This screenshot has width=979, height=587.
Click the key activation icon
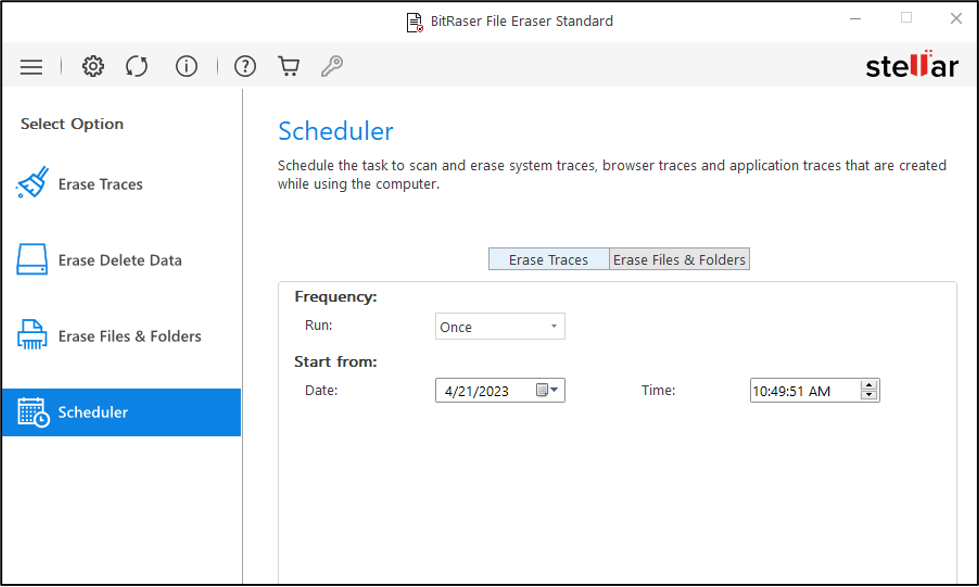pos(332,67)
